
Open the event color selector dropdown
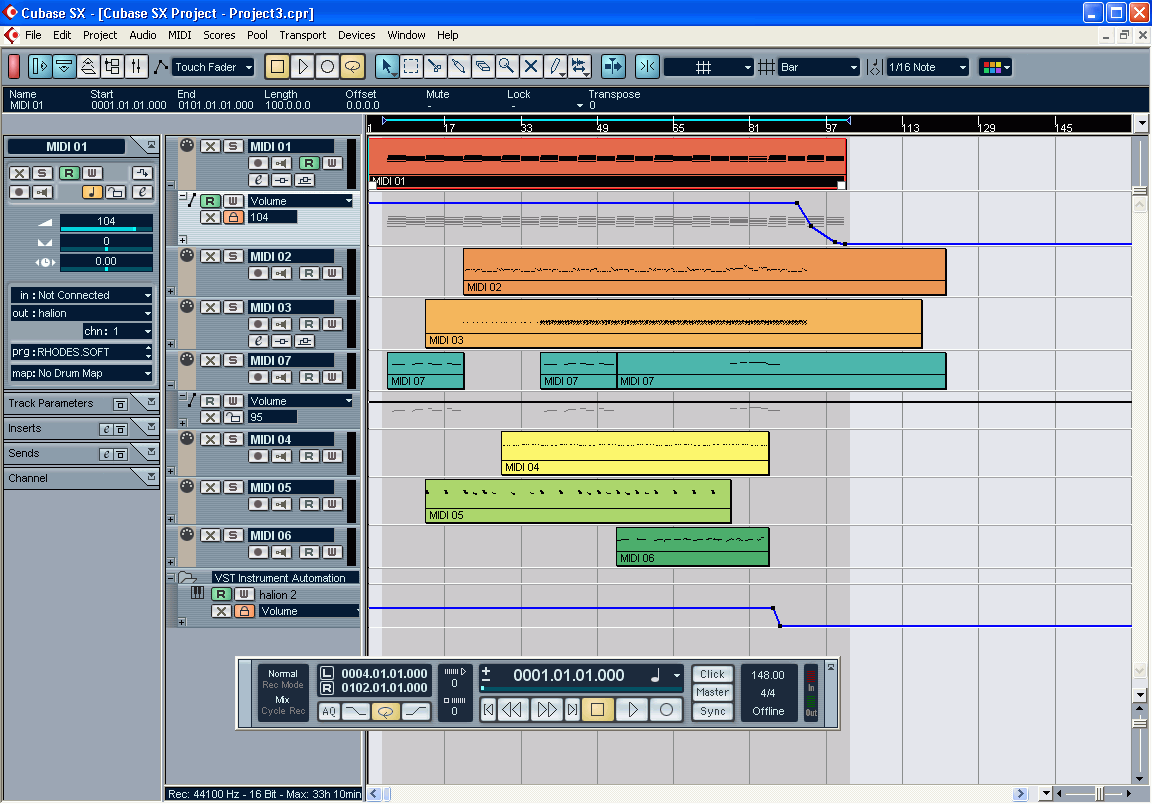996,68
